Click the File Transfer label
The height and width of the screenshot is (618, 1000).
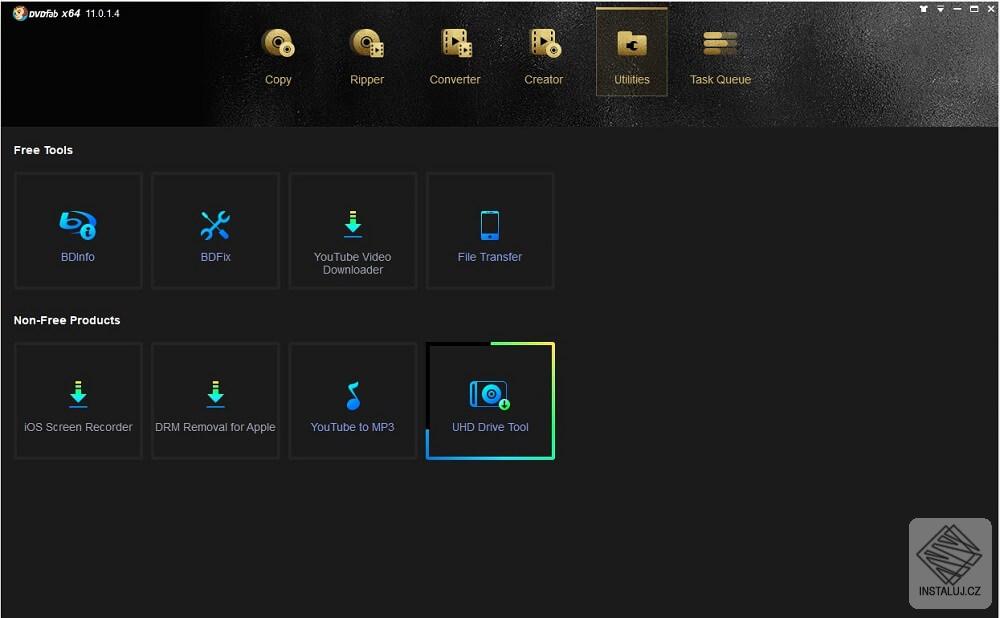[490, 257]
